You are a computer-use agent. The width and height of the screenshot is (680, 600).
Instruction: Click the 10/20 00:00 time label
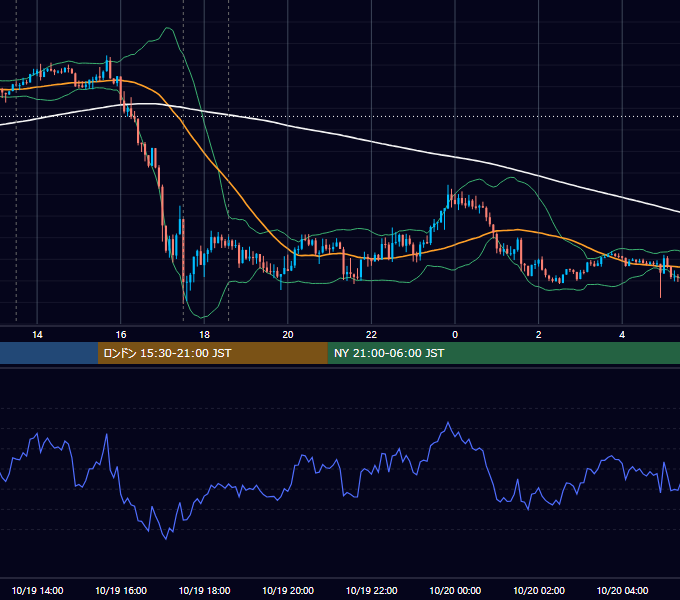455,590
